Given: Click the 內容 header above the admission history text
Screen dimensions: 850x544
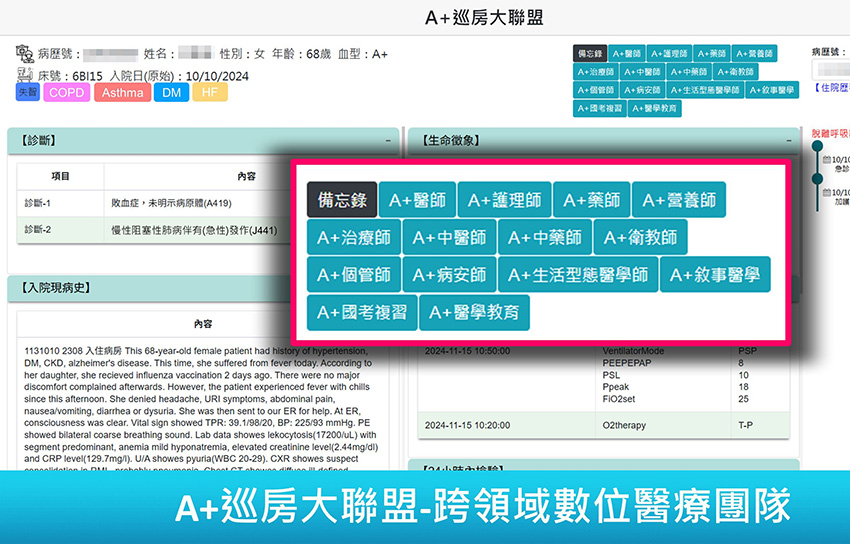Looking at the screenshot, I should [203, 324].
